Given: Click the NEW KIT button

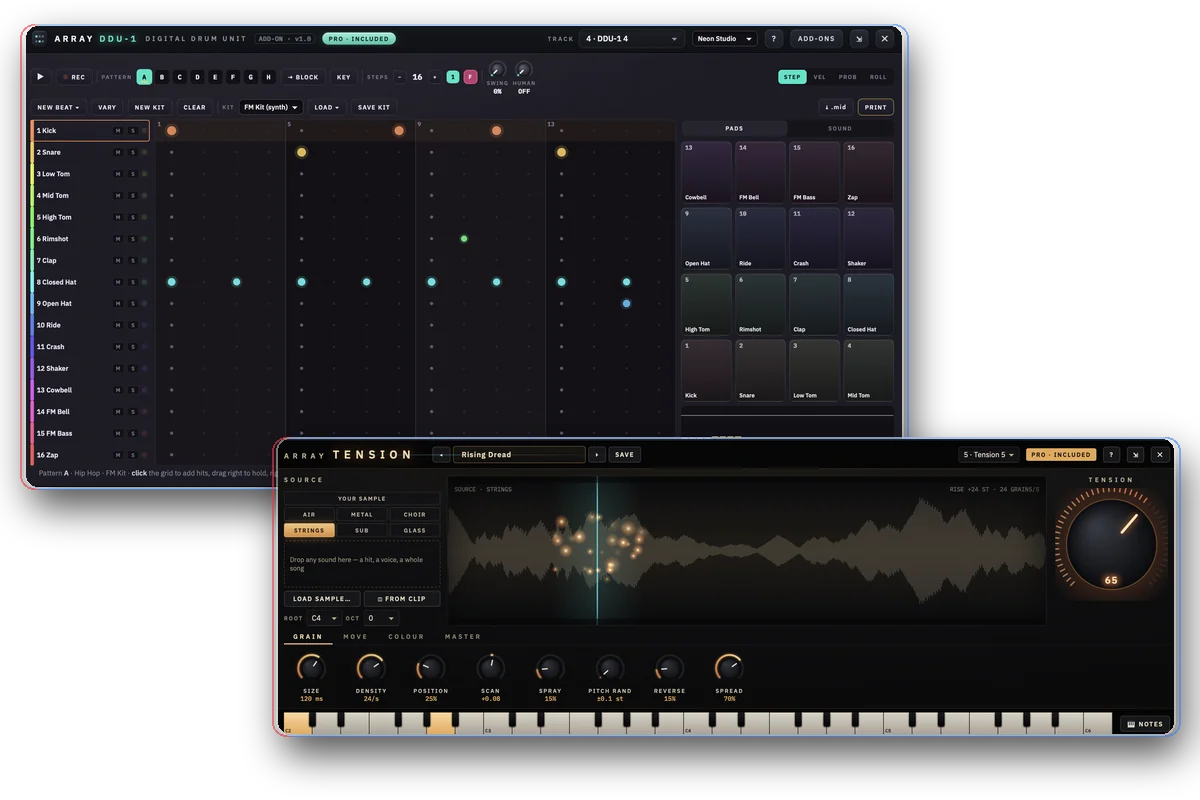Looking at the screenshot, I should point(149,107).
